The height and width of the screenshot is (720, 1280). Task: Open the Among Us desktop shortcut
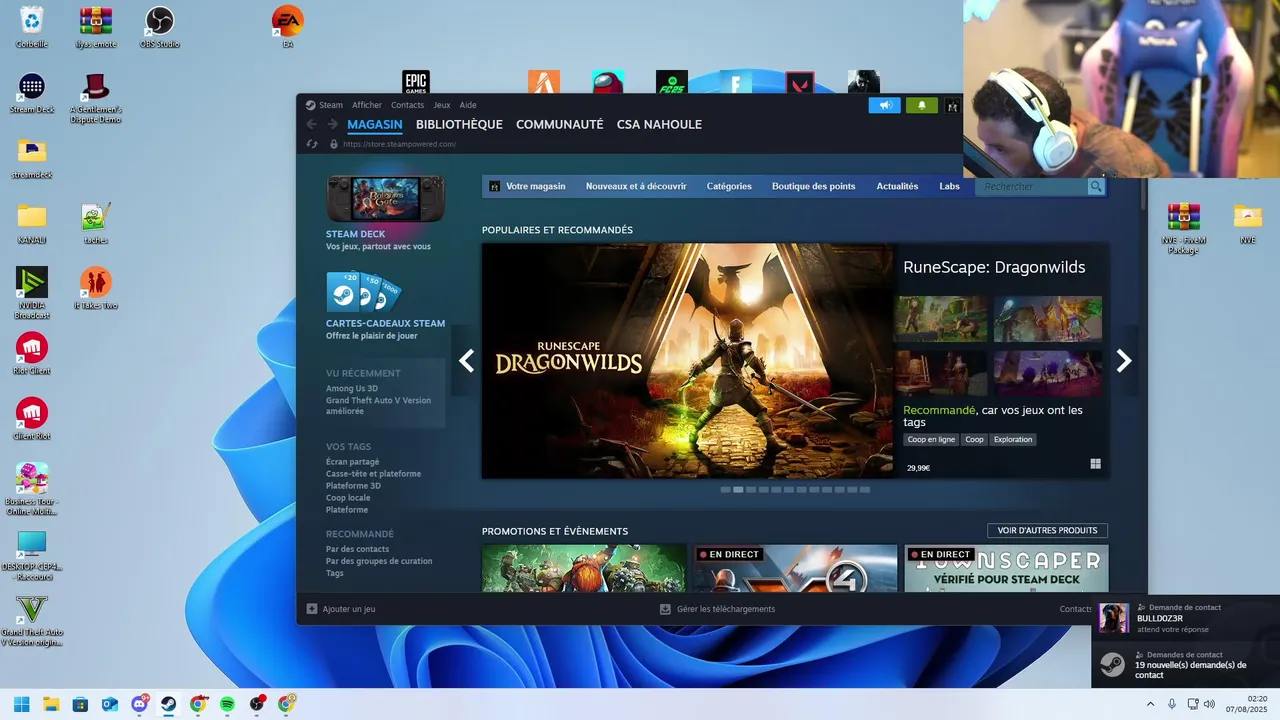coord(608,82)
